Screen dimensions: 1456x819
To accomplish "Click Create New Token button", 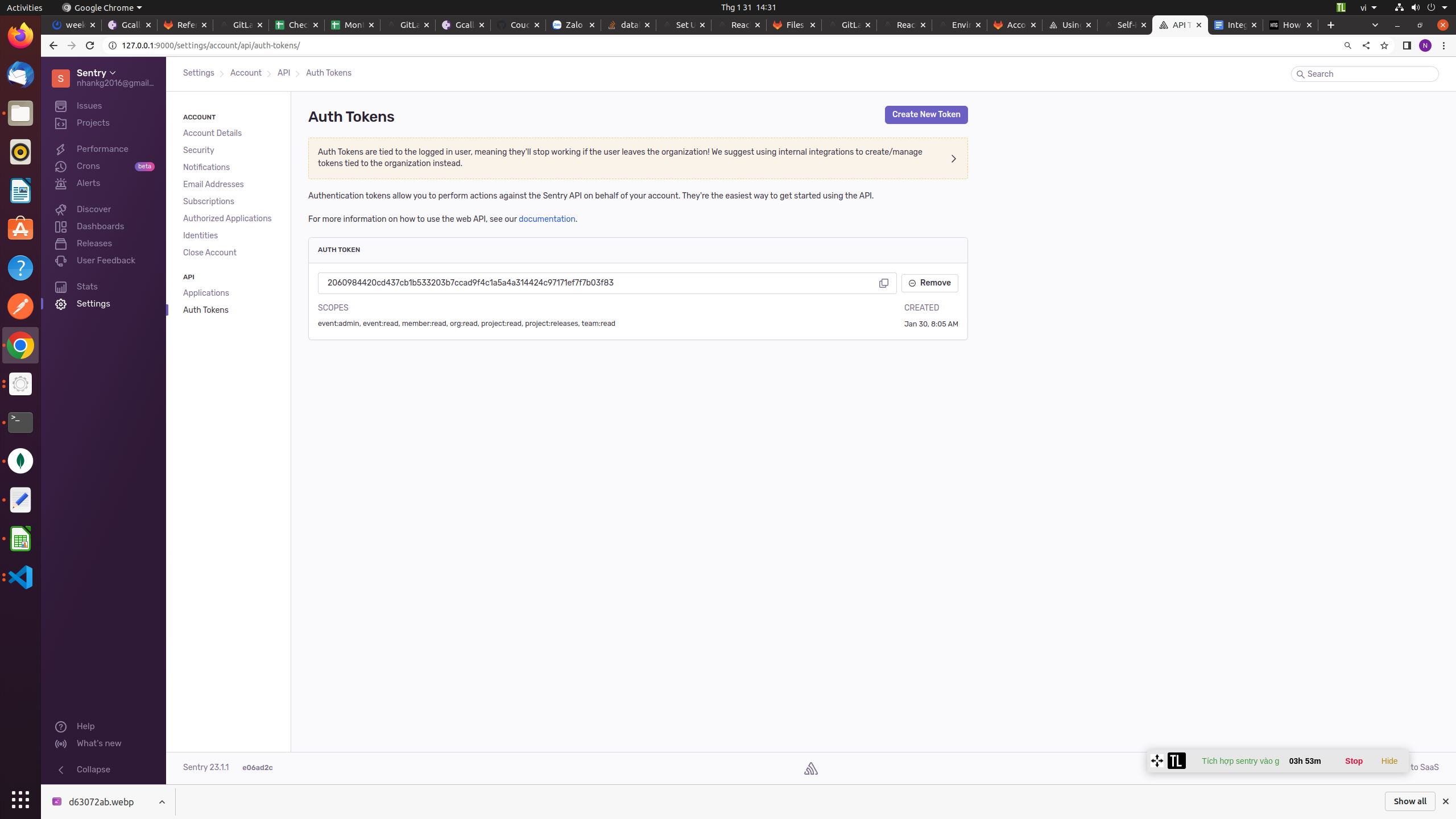I will pyautogui.click(x=925, y=115).
